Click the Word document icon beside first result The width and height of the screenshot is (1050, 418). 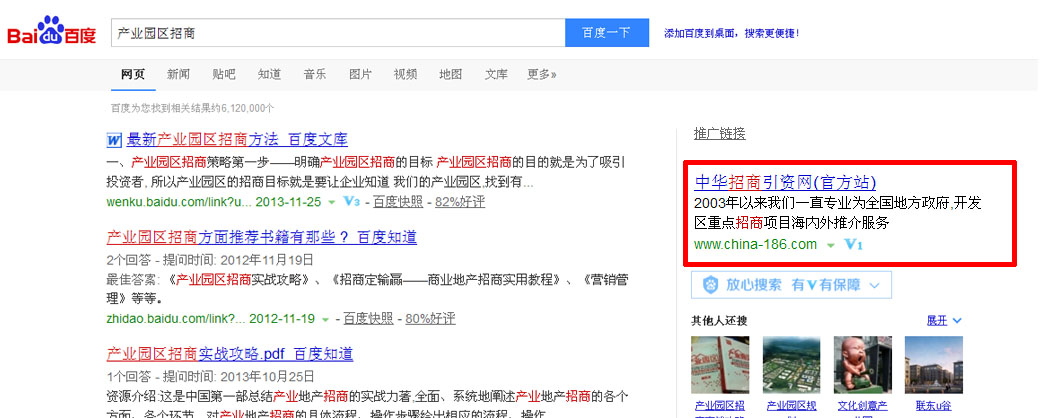tap(114, 141)
